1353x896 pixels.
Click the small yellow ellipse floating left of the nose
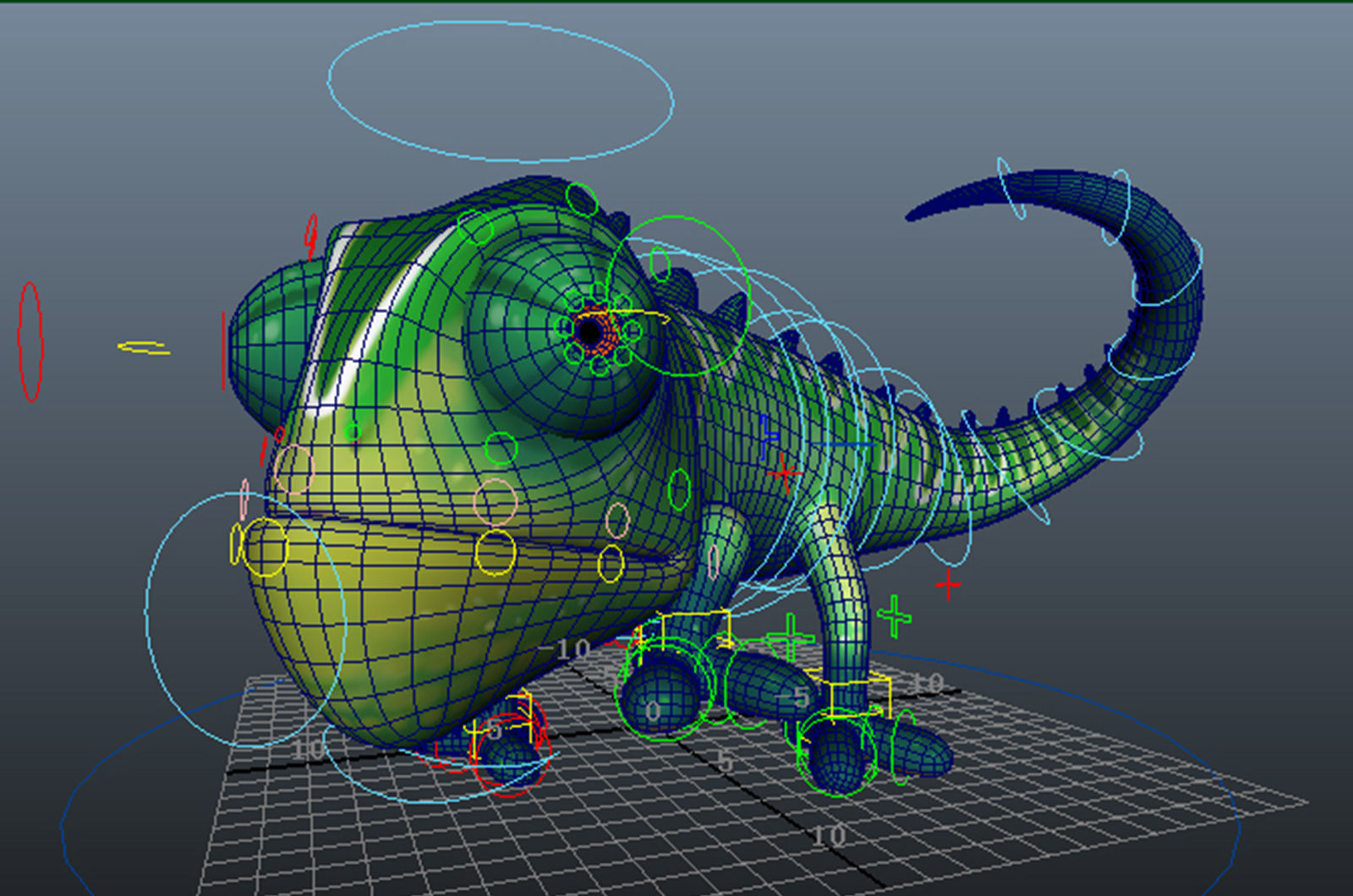click(x=143, y=347)
